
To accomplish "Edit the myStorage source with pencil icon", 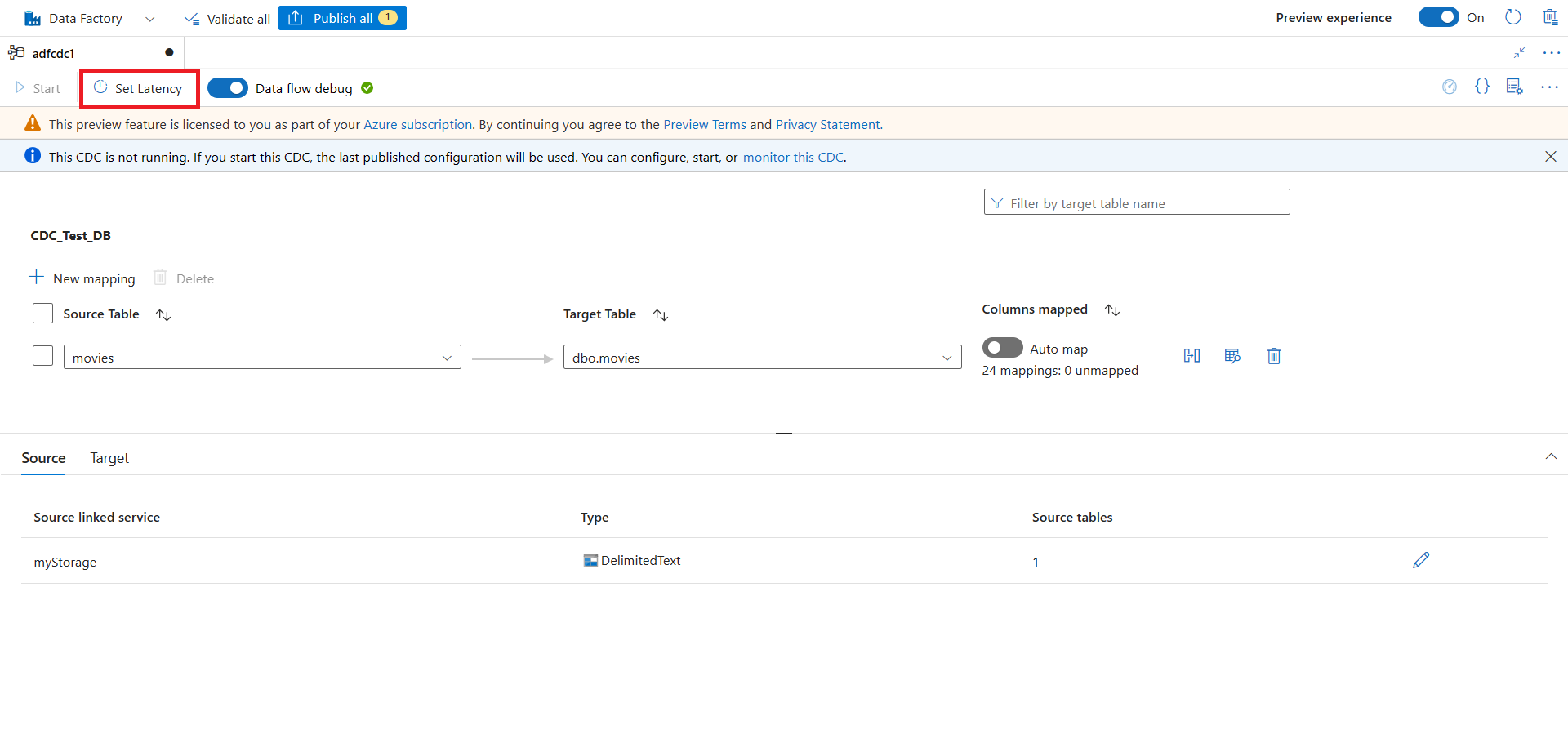I will (x=1421, y=560).
